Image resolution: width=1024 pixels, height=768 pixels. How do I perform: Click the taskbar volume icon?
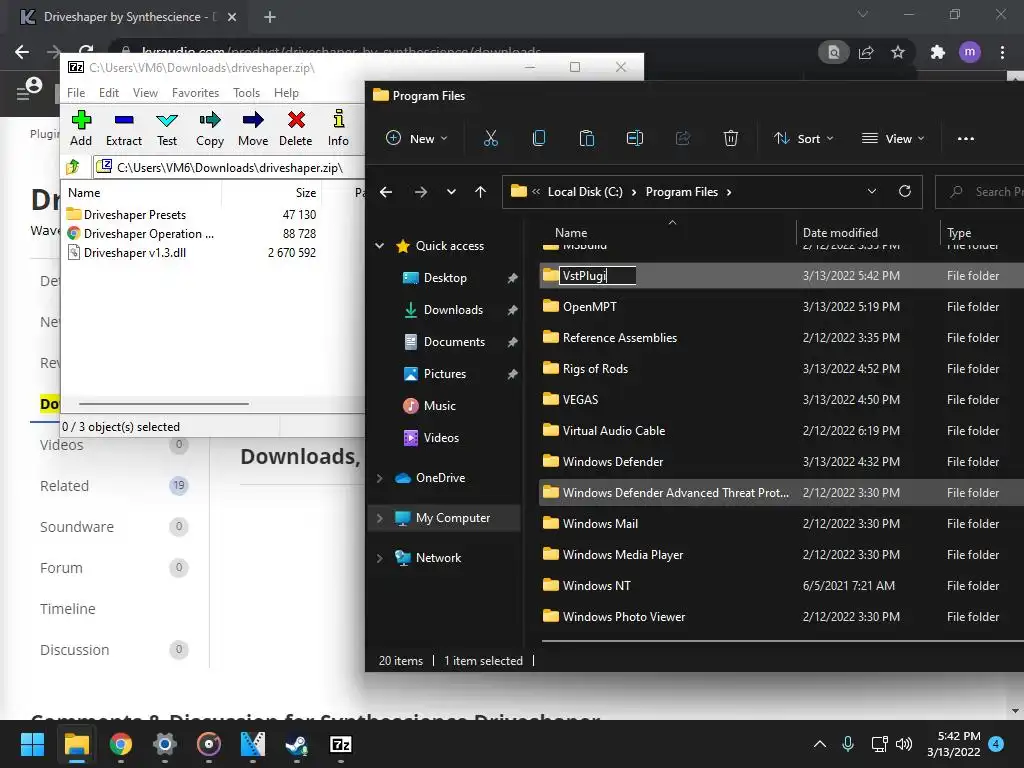[x=904, y=744]
